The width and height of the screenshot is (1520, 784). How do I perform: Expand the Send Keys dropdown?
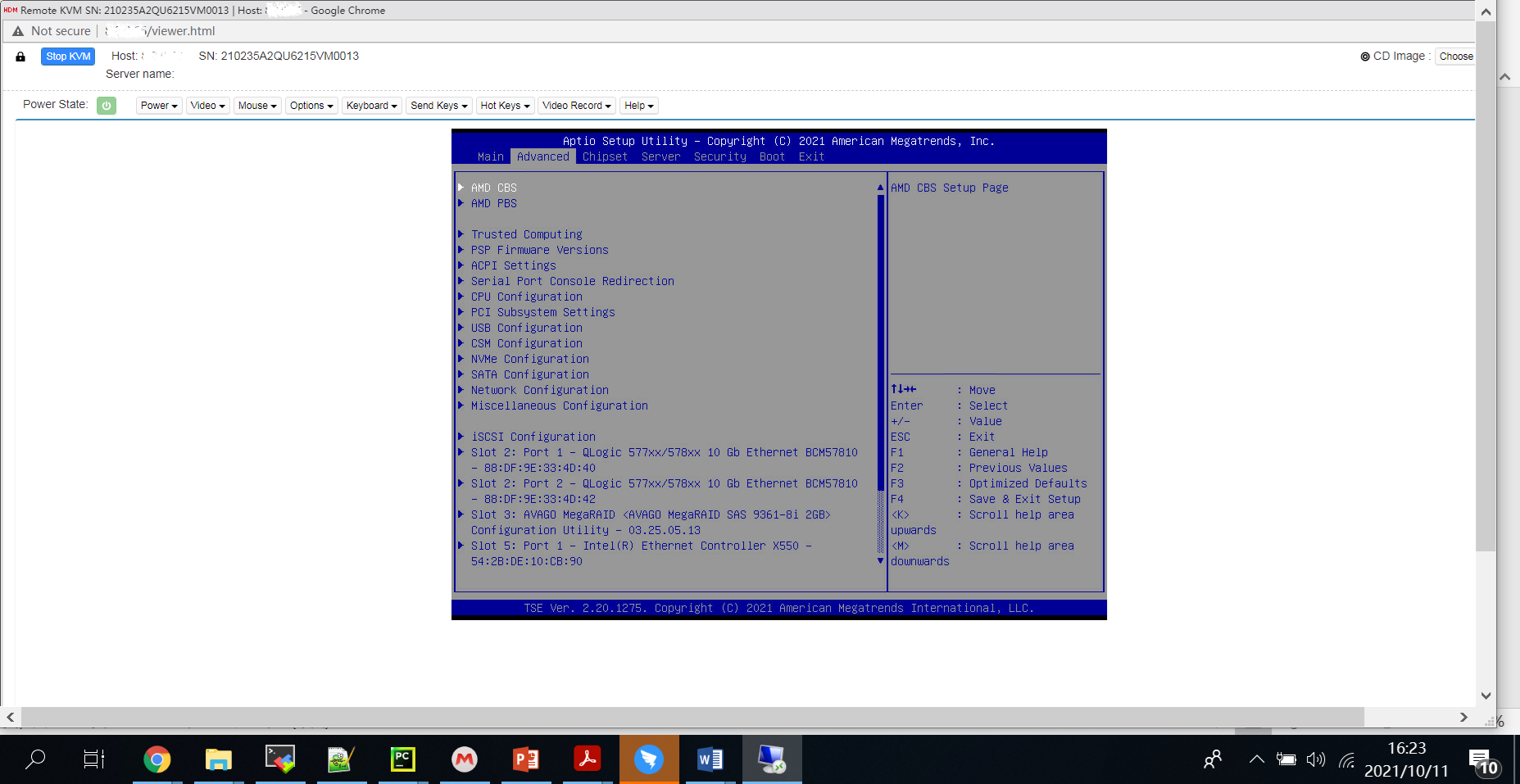point(438,106)
